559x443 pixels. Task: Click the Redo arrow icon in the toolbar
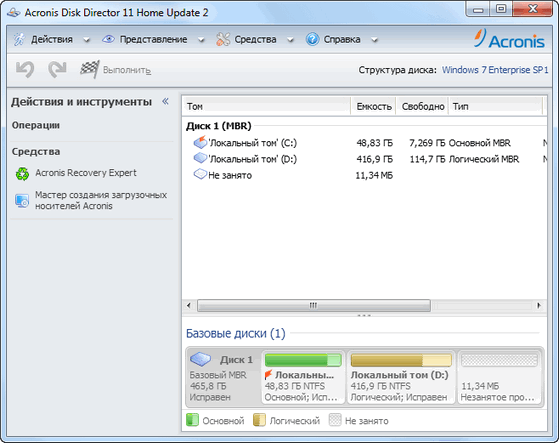(57, 69)
